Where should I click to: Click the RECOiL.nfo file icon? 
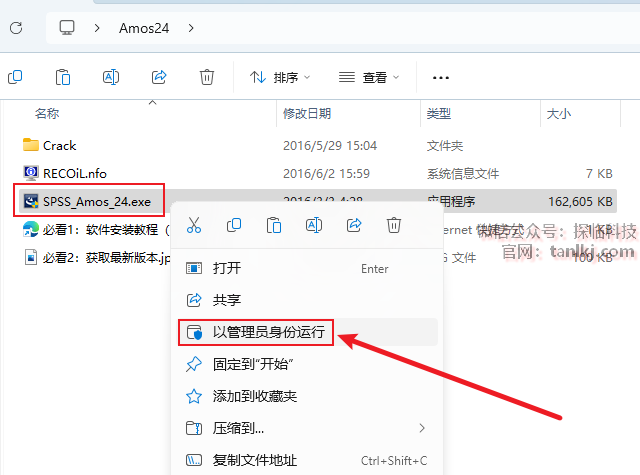31,173
